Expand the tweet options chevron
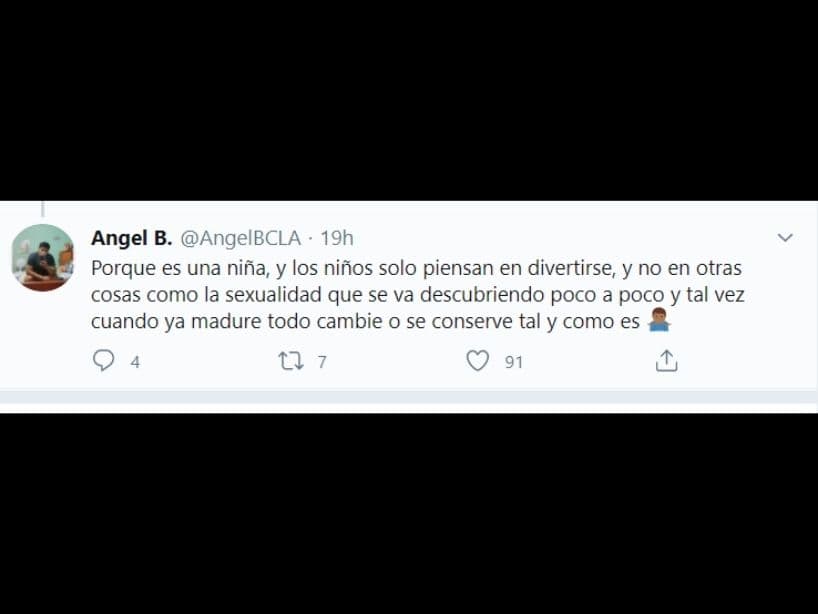The width and height of the screenshot is (818, 614). [785, 238]
